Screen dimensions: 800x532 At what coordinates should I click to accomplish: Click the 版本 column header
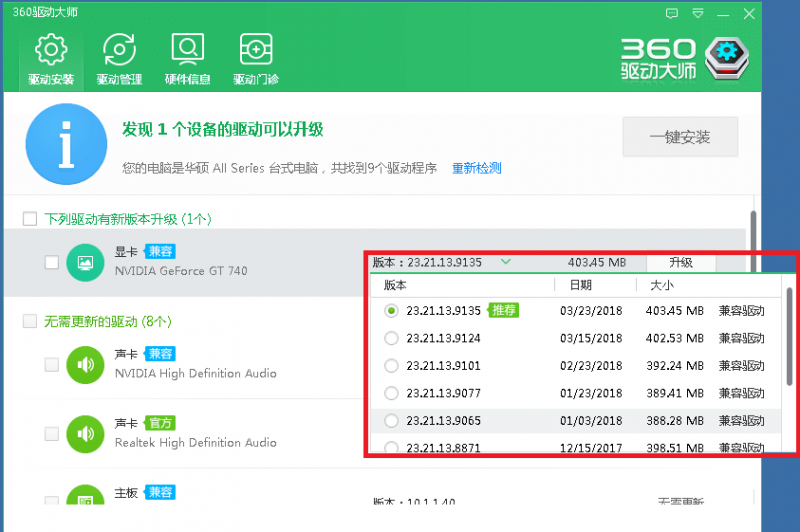click(x=395, y=285)
